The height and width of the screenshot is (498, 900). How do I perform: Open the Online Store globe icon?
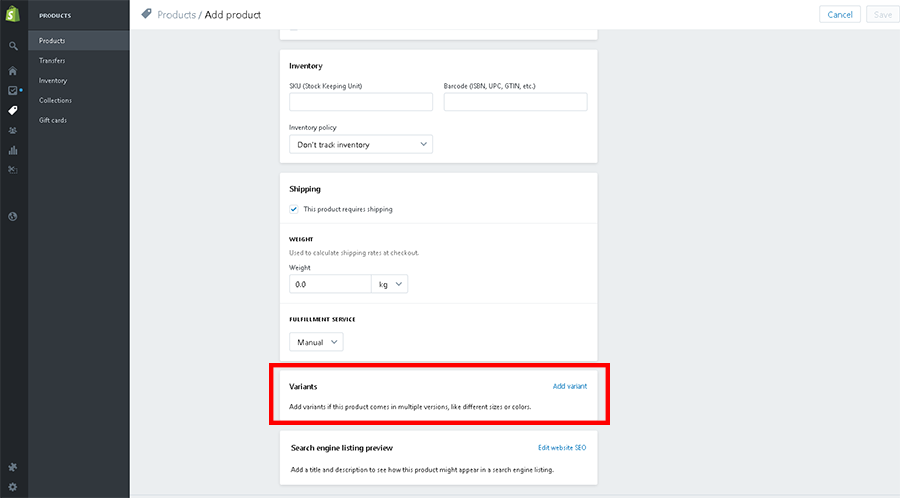click(13, 217)
